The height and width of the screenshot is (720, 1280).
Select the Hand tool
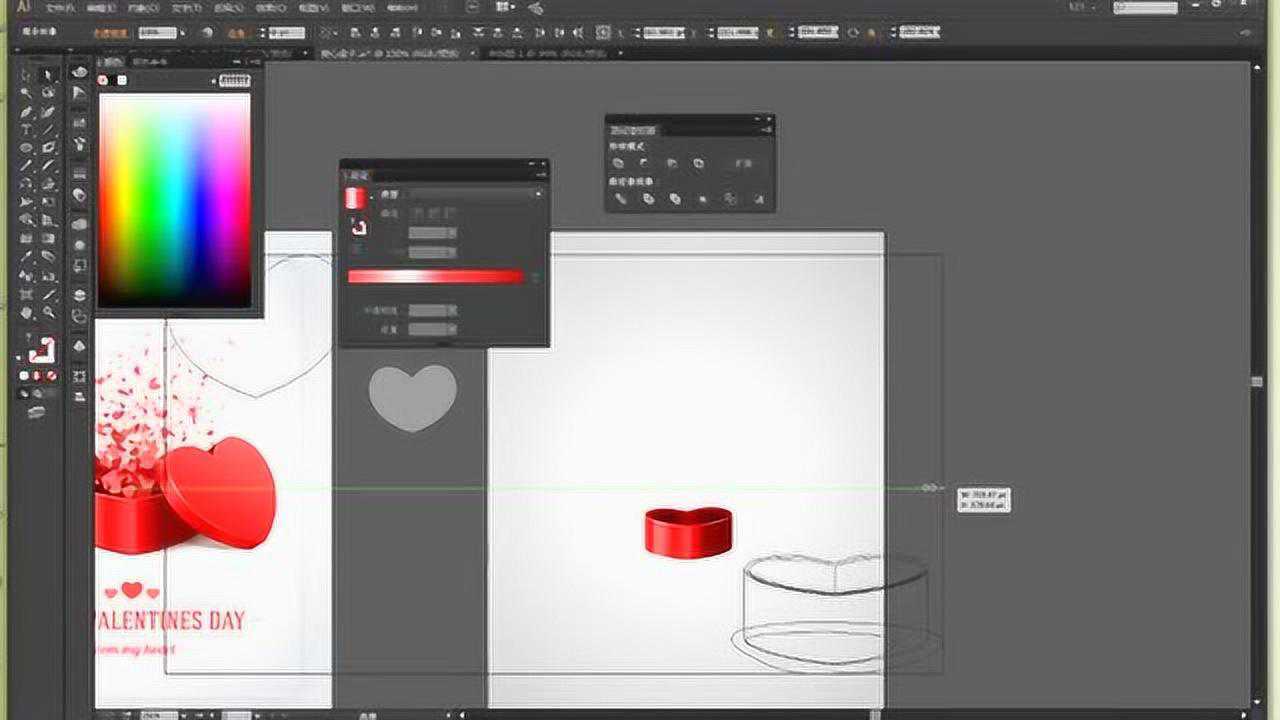point(25,311)
